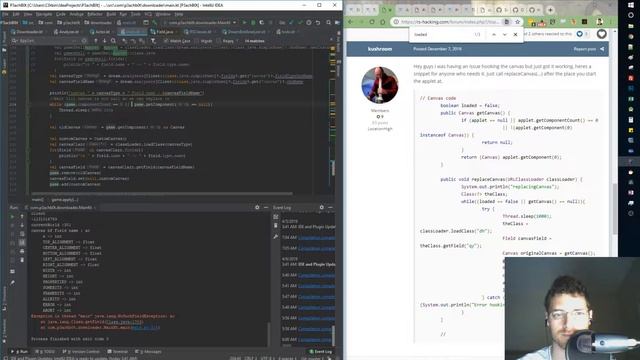Click the find-bar filter funnel icon
Screen dimensions: 640x360
(153, 41)
